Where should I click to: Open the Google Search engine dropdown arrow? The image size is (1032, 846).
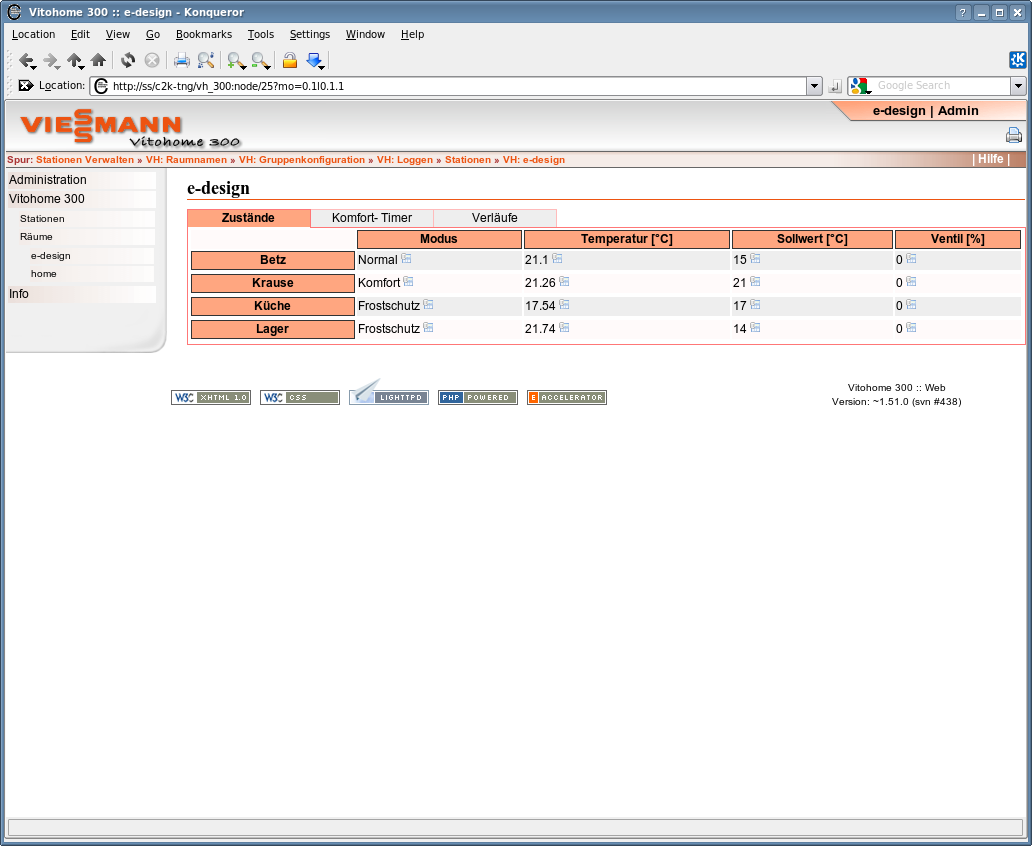click(1018, 86)
